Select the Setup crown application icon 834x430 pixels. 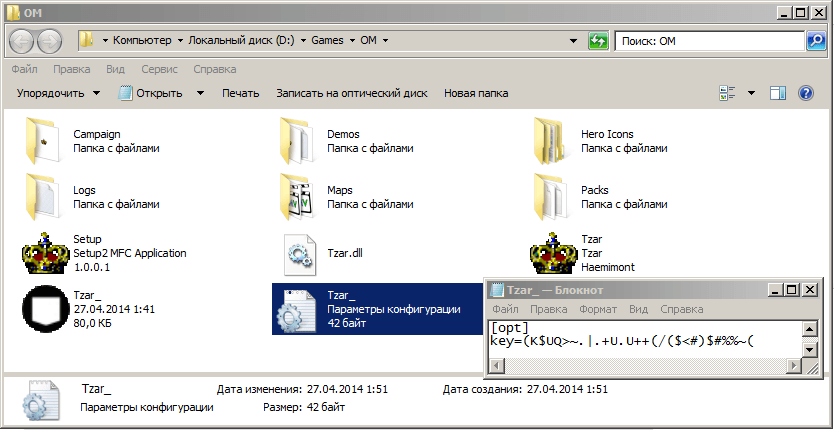pos(42,253)
